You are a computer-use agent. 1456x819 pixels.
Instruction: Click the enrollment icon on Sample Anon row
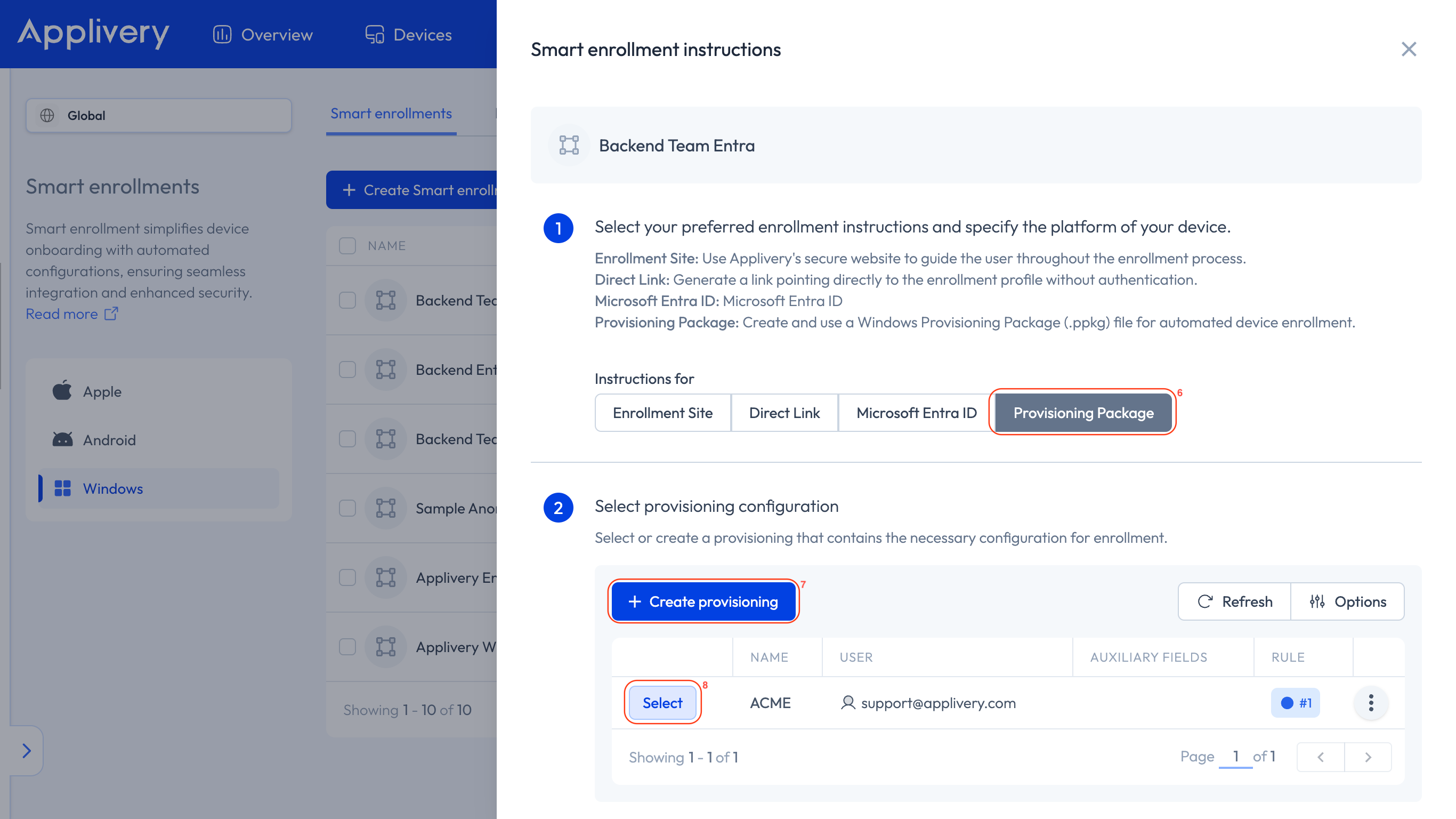pyautogui.click(x=386, y=509)
